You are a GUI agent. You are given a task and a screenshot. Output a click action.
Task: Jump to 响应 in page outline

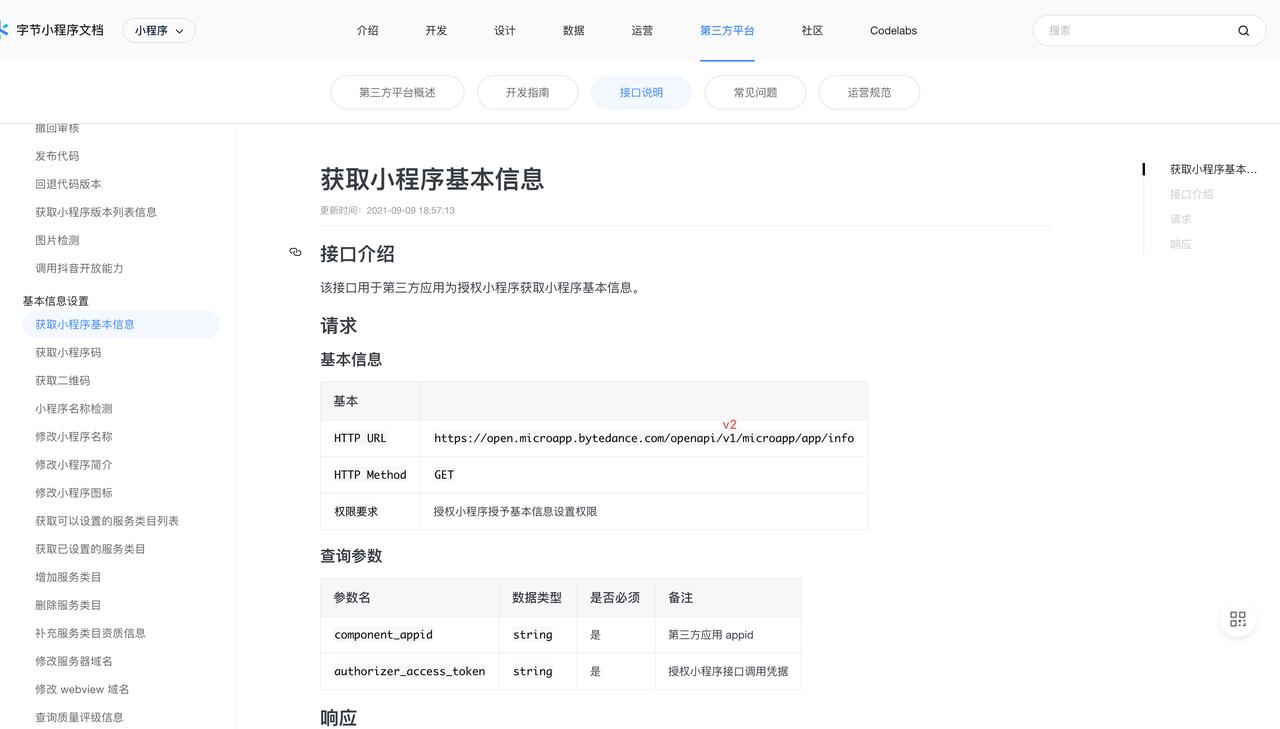point(1180,244)
